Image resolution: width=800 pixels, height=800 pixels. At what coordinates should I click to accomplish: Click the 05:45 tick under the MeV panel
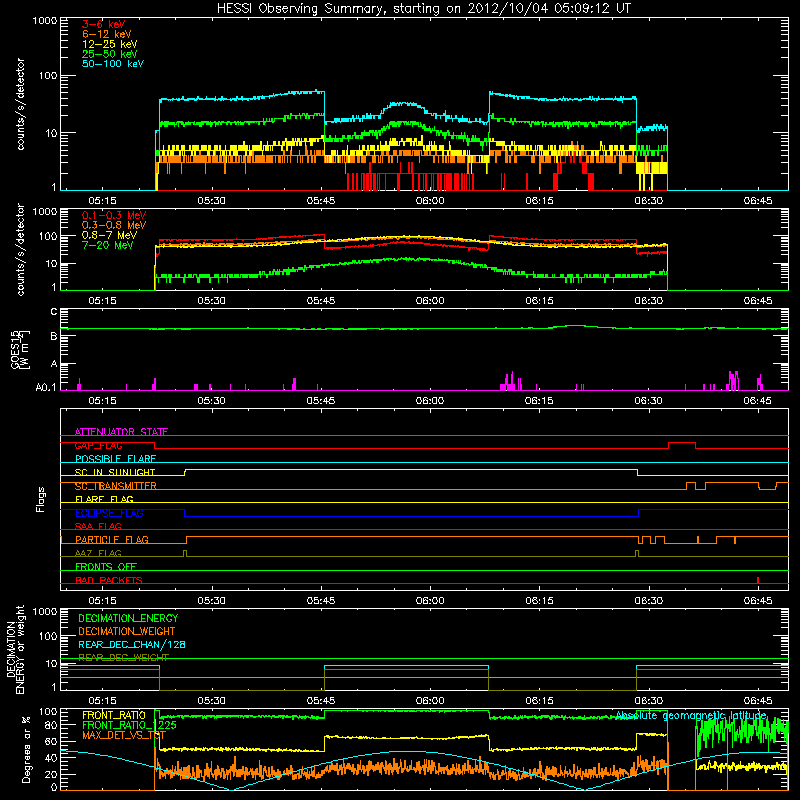(321, 301)
